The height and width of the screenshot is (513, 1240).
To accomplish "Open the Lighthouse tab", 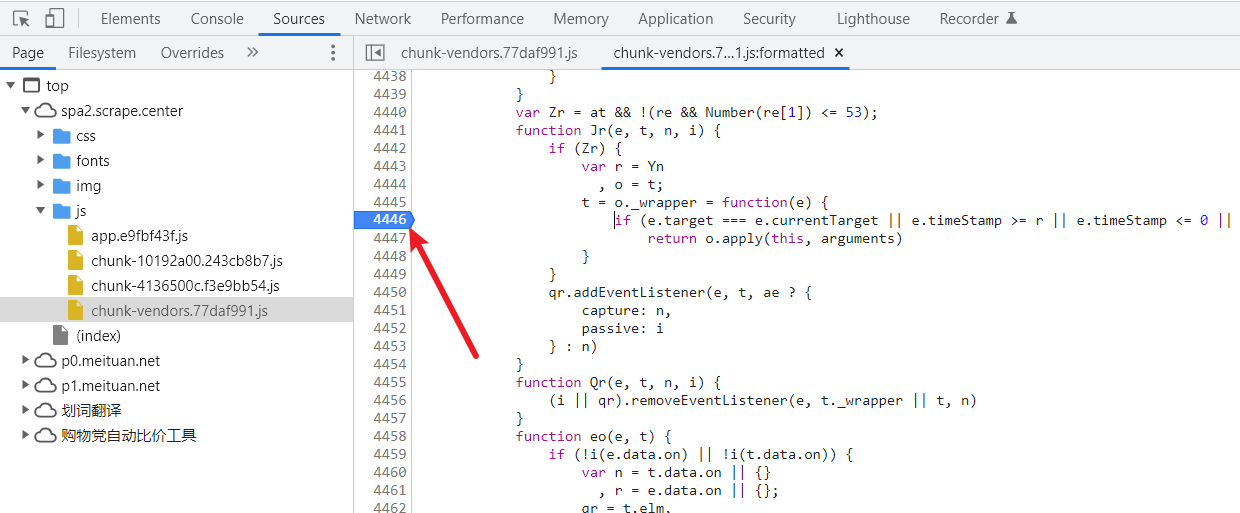I will 874,19.
